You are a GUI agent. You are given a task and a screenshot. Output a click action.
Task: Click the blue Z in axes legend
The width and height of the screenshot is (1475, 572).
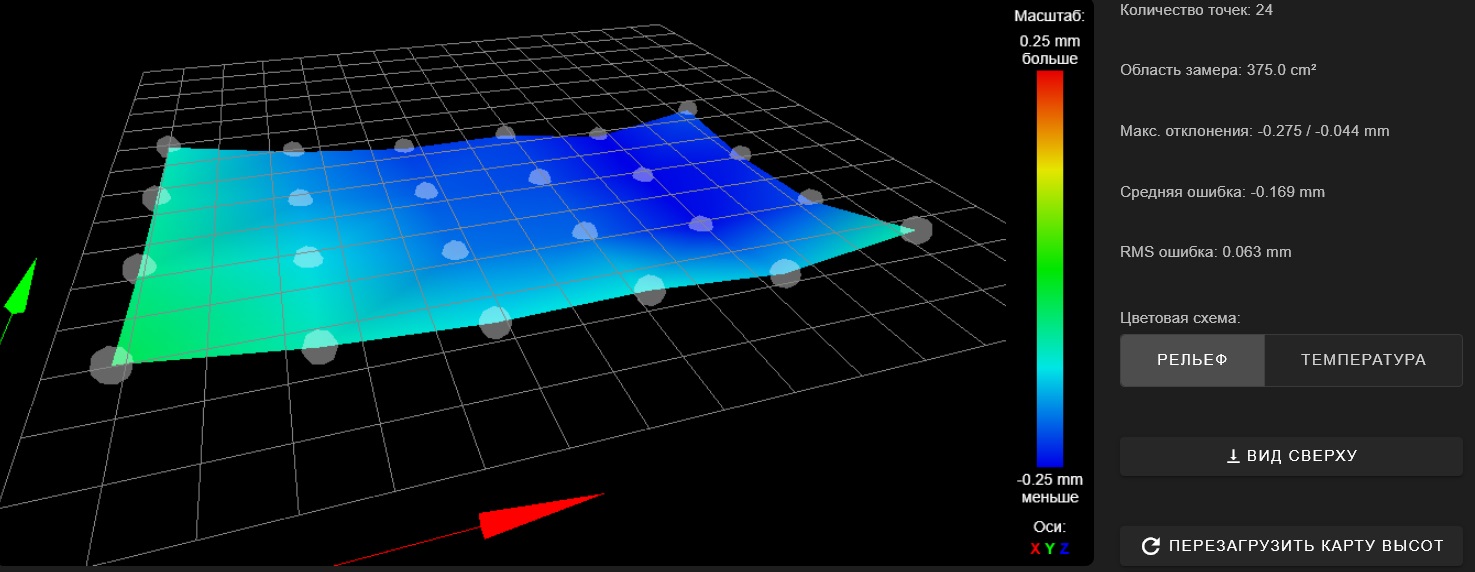click(1064, 548)
